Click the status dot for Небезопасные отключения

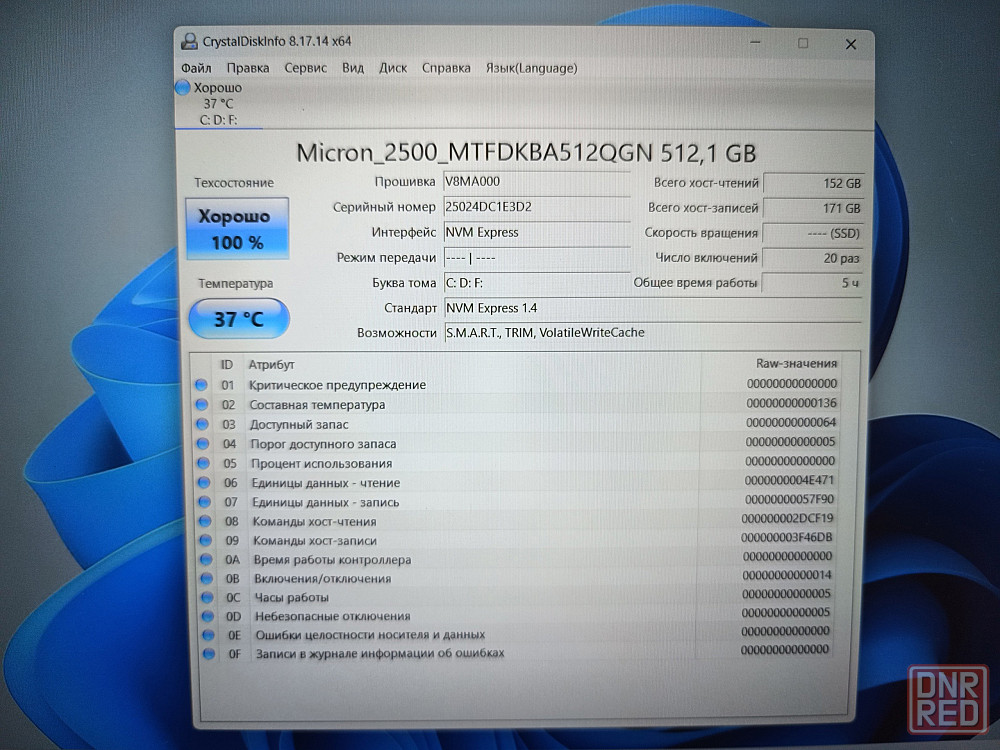coord(208,616)
